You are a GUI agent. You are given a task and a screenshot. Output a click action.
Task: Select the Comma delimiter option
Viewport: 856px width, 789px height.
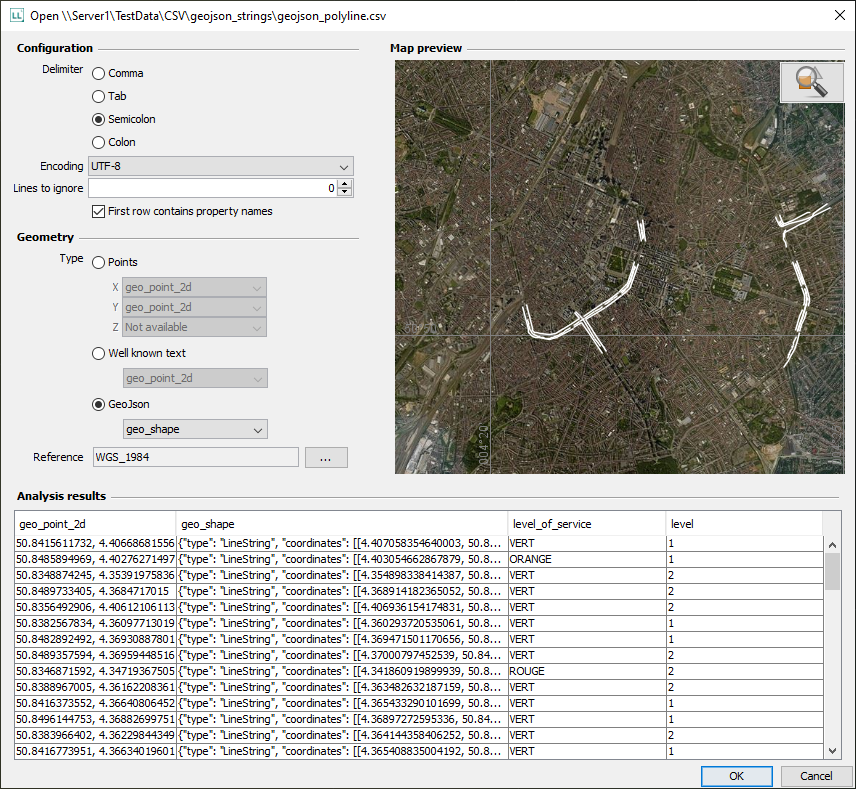click(x=117, y=73)
